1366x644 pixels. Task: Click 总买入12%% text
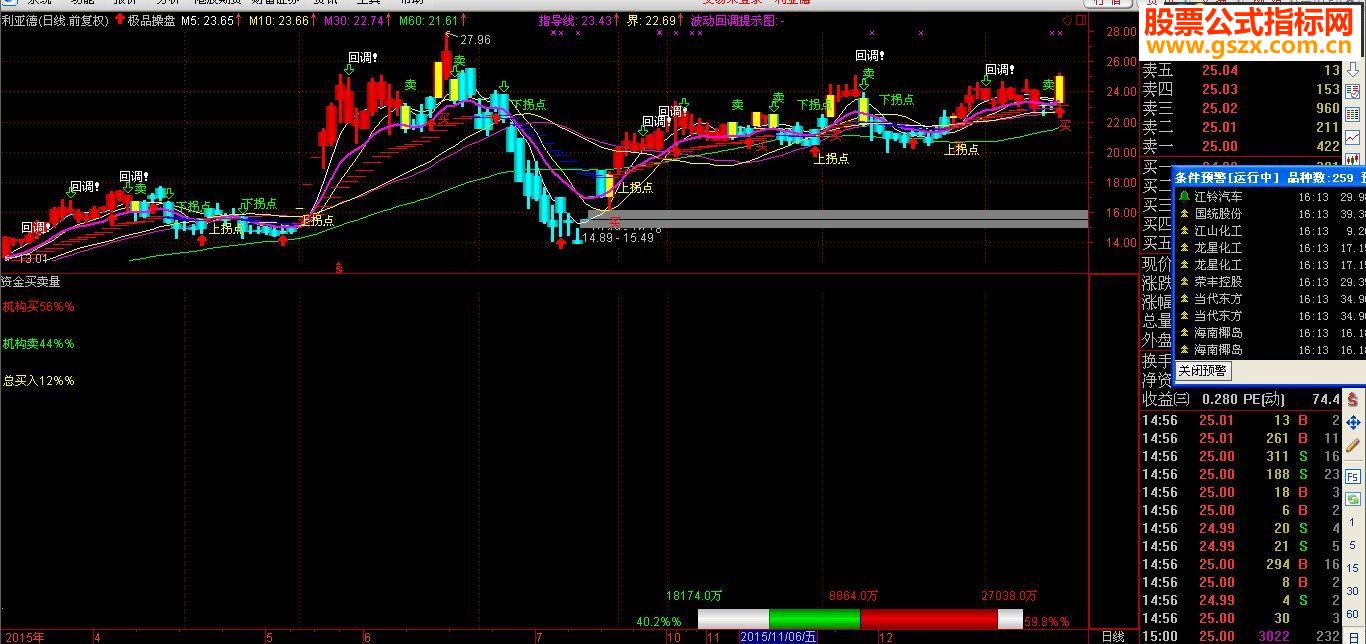39,380
